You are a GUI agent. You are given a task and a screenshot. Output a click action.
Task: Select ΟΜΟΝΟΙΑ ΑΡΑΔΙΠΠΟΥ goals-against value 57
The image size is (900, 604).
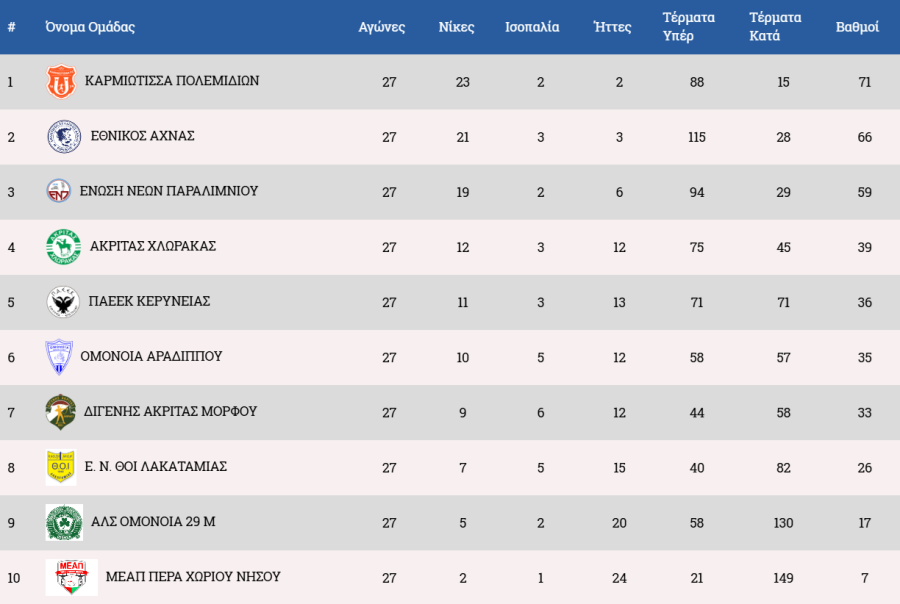click(x=783, y=358)
